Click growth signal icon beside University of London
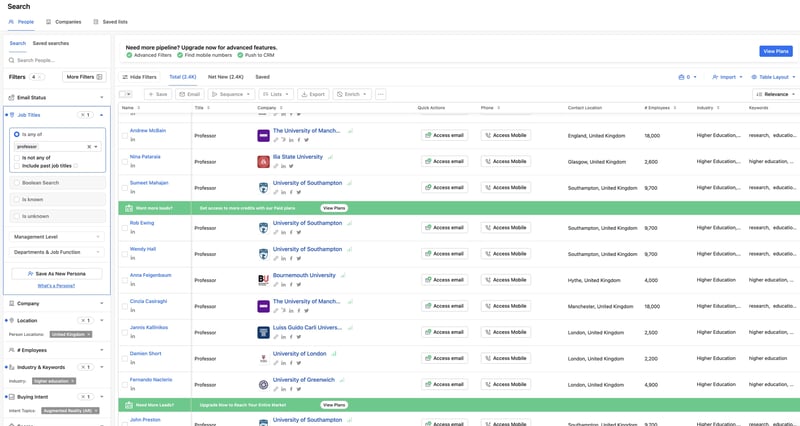 point(334,354)
